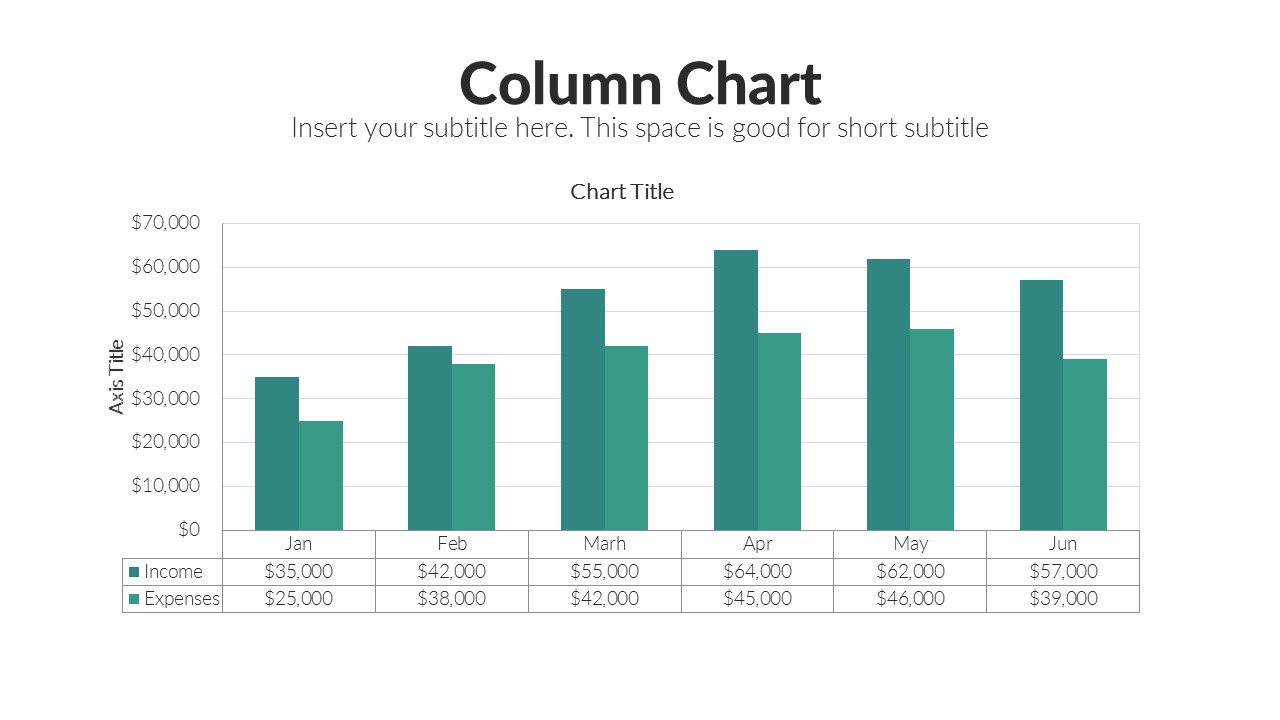Select the $46,000 May Expenses cell
The width and height of the screenshot is (1280, 720).
coord(910,599)
